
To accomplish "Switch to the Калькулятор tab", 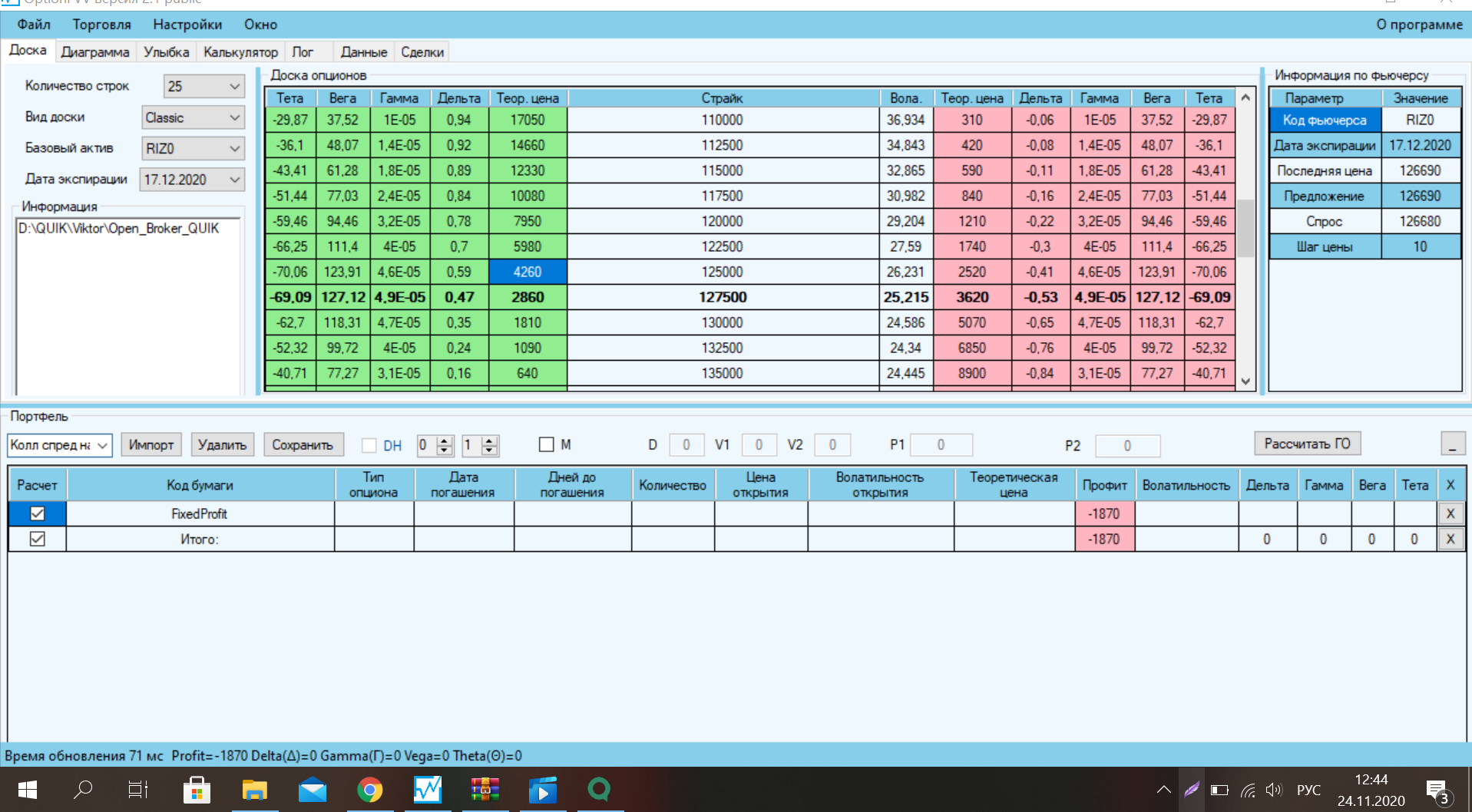I will click(241, 52).
